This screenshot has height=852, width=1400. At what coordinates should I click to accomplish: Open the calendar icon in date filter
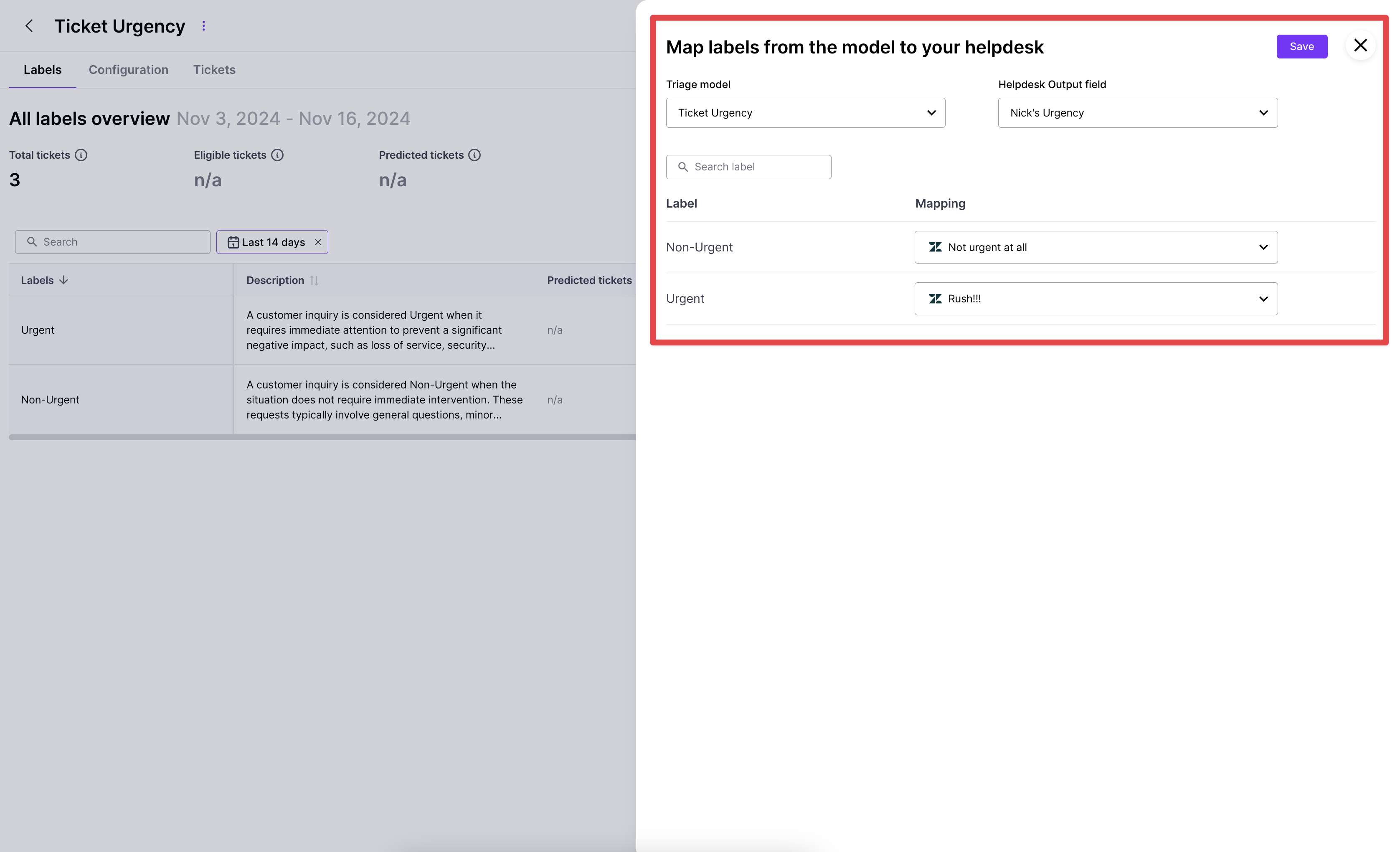tap(233, 243)
